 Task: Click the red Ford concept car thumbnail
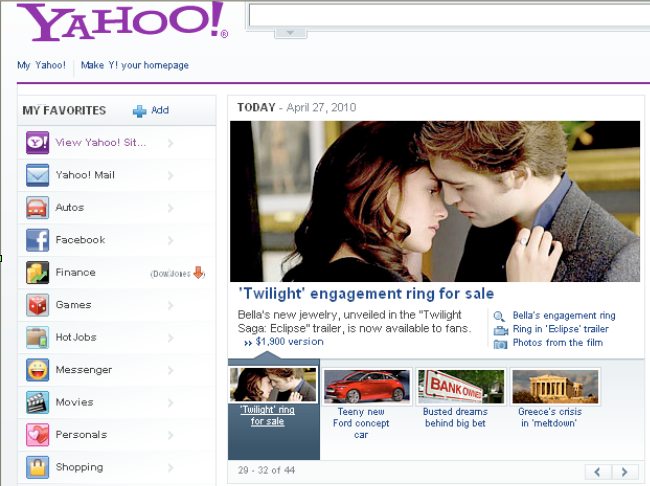367,386
